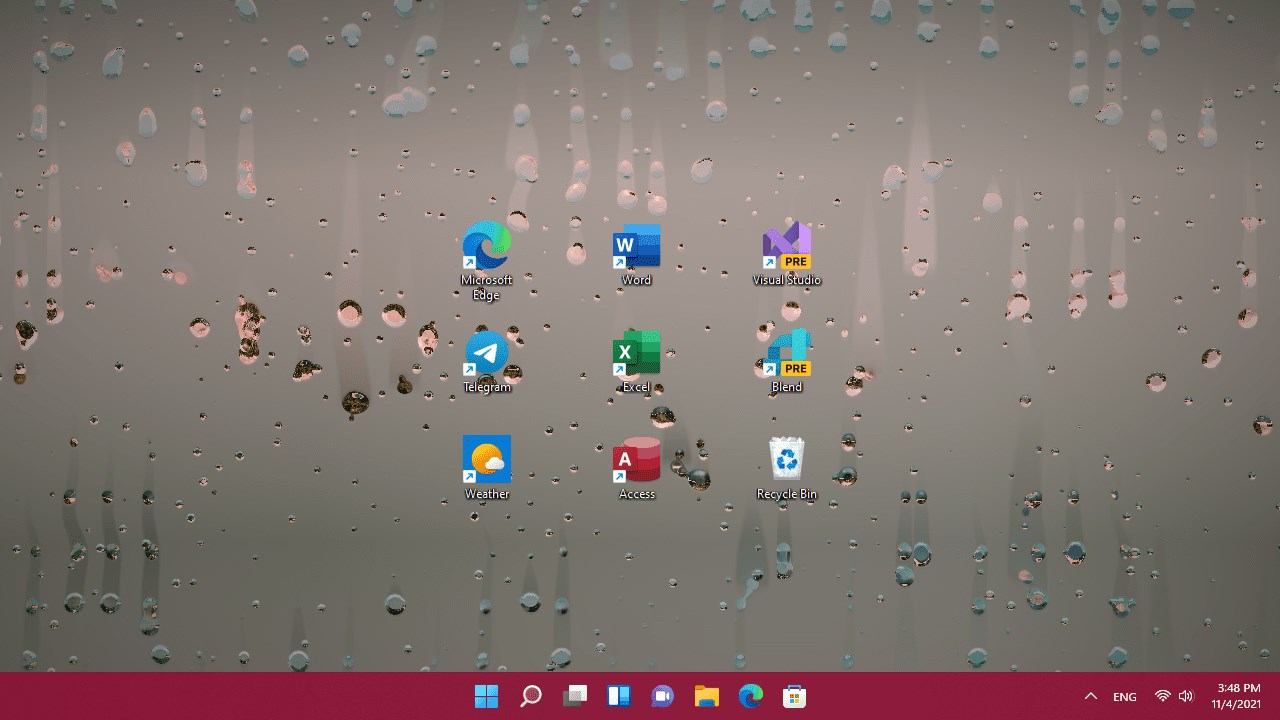1280x720 pixels.
Task: Open the Start menu on the taskbar
Action: click(x=487, y=696)
